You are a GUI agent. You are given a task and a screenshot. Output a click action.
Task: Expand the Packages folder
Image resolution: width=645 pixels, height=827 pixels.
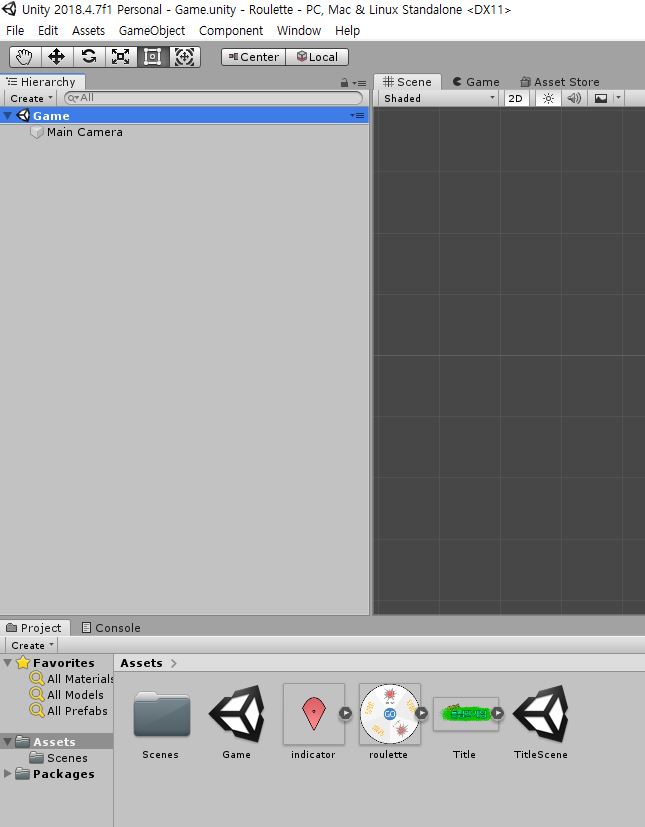point(7,773)
